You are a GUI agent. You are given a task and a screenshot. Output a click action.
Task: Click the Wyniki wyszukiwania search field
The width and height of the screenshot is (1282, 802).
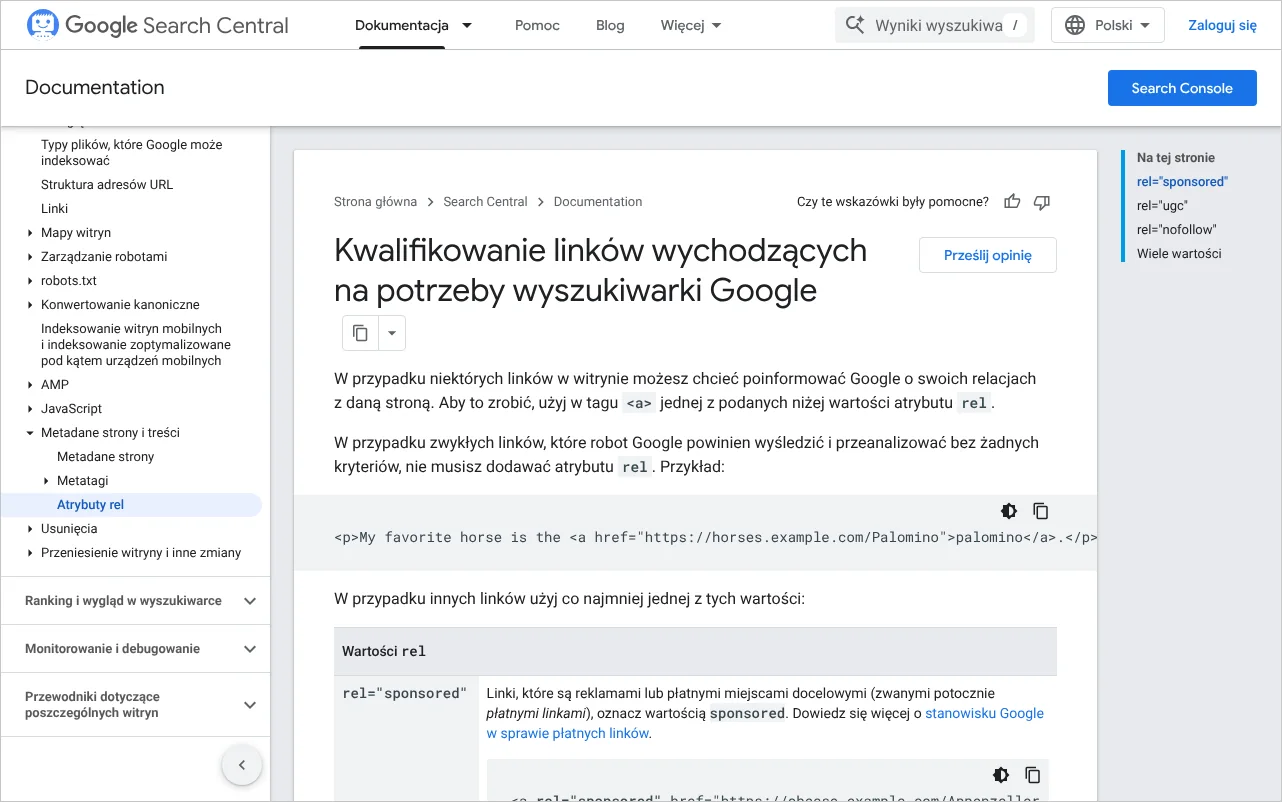pos(935,25)
